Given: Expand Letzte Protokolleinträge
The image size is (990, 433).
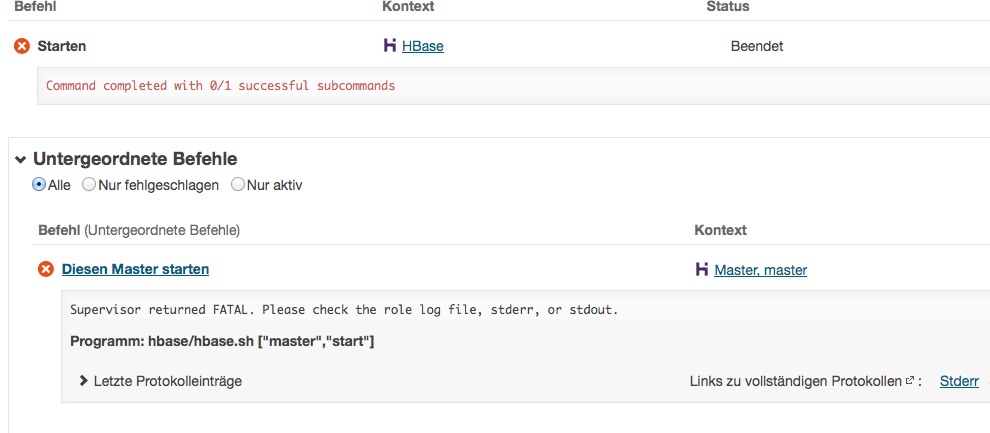Looking at the screenshot, I should (85, 381).
